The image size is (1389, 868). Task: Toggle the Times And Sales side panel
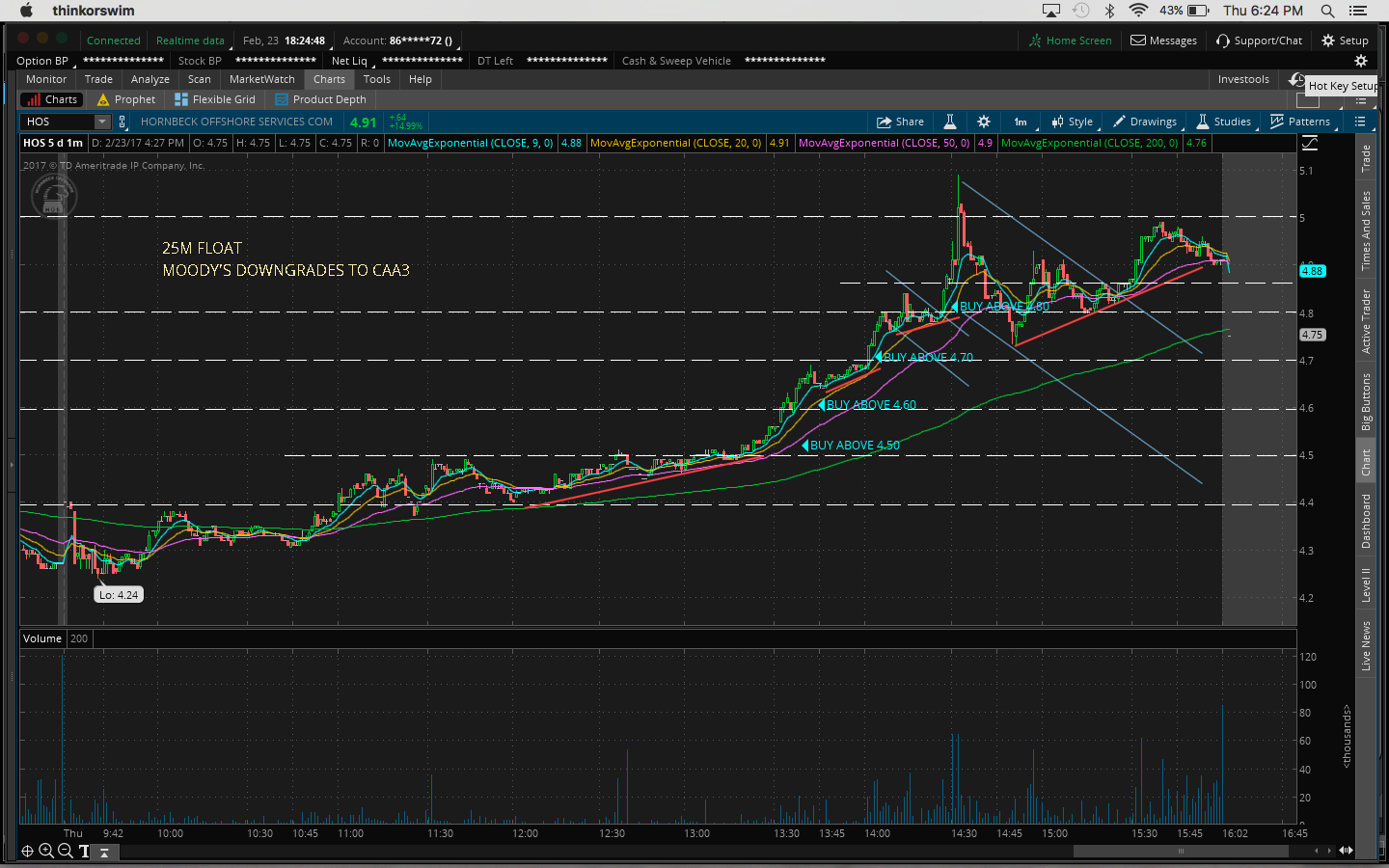point(1366,231)
